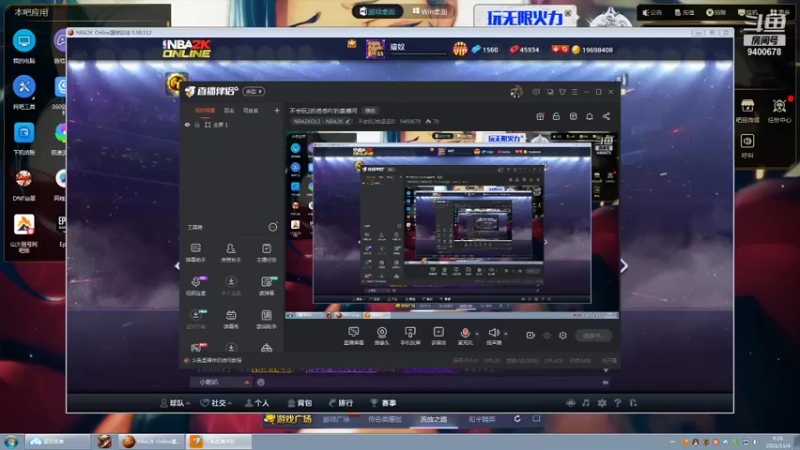Open the notification bell icon
Image resolution: width=800 pixels, height=450 pixels.
589,116
